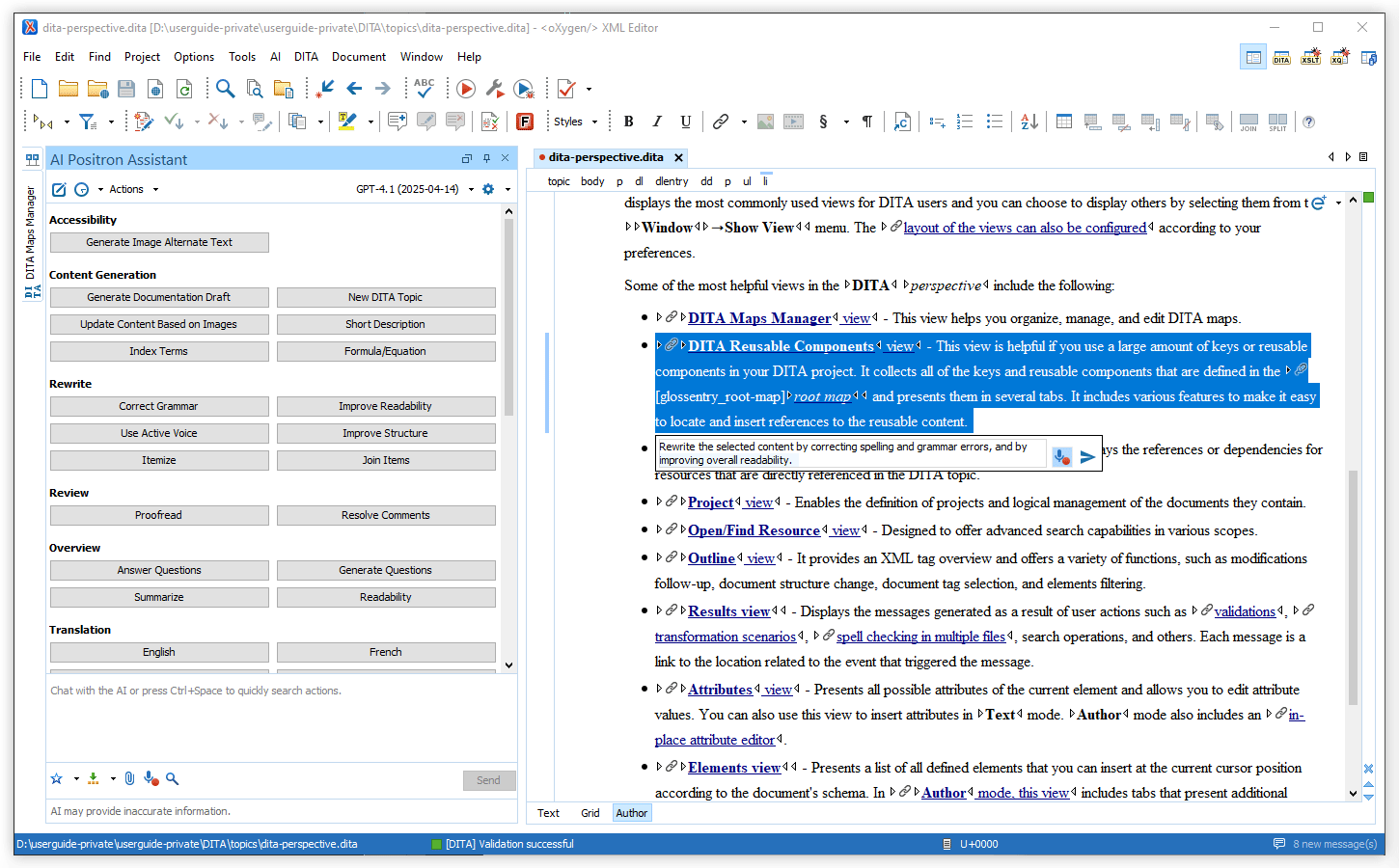Toggle Underline formatting
The width and height of the screenshot is (1399, 868).
pos(686,122)
